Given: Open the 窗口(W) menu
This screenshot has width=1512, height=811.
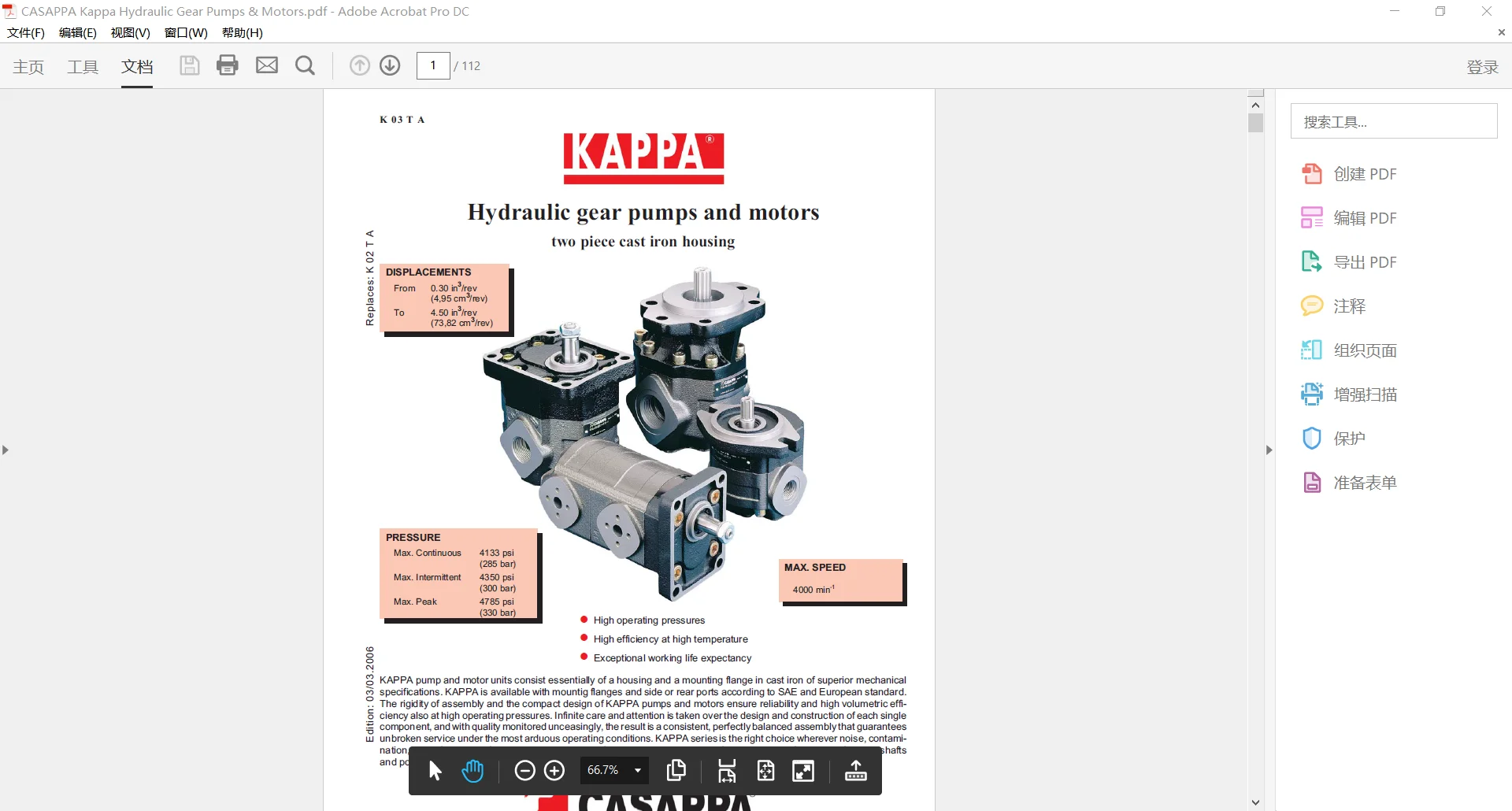Looking at the screenshot, I should coord(186,32).
